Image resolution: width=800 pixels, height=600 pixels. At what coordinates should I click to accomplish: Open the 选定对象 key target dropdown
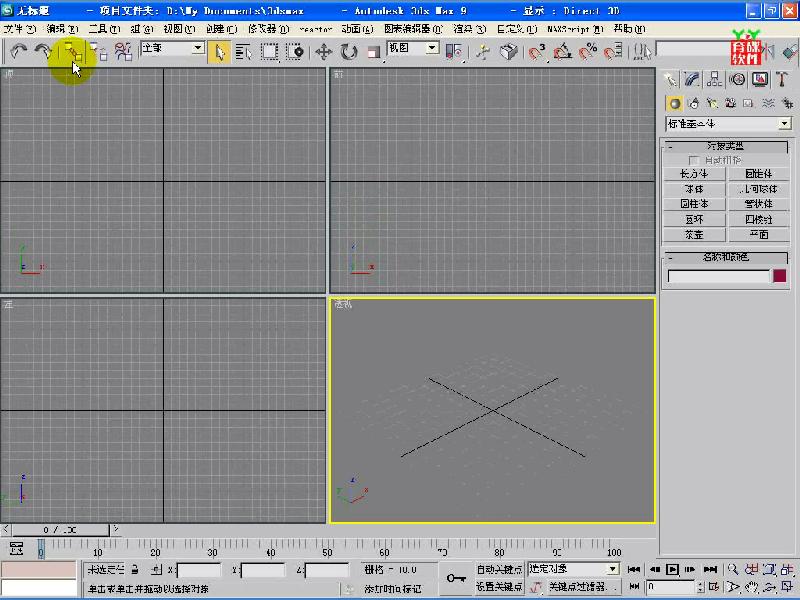(x=573, y=569)
